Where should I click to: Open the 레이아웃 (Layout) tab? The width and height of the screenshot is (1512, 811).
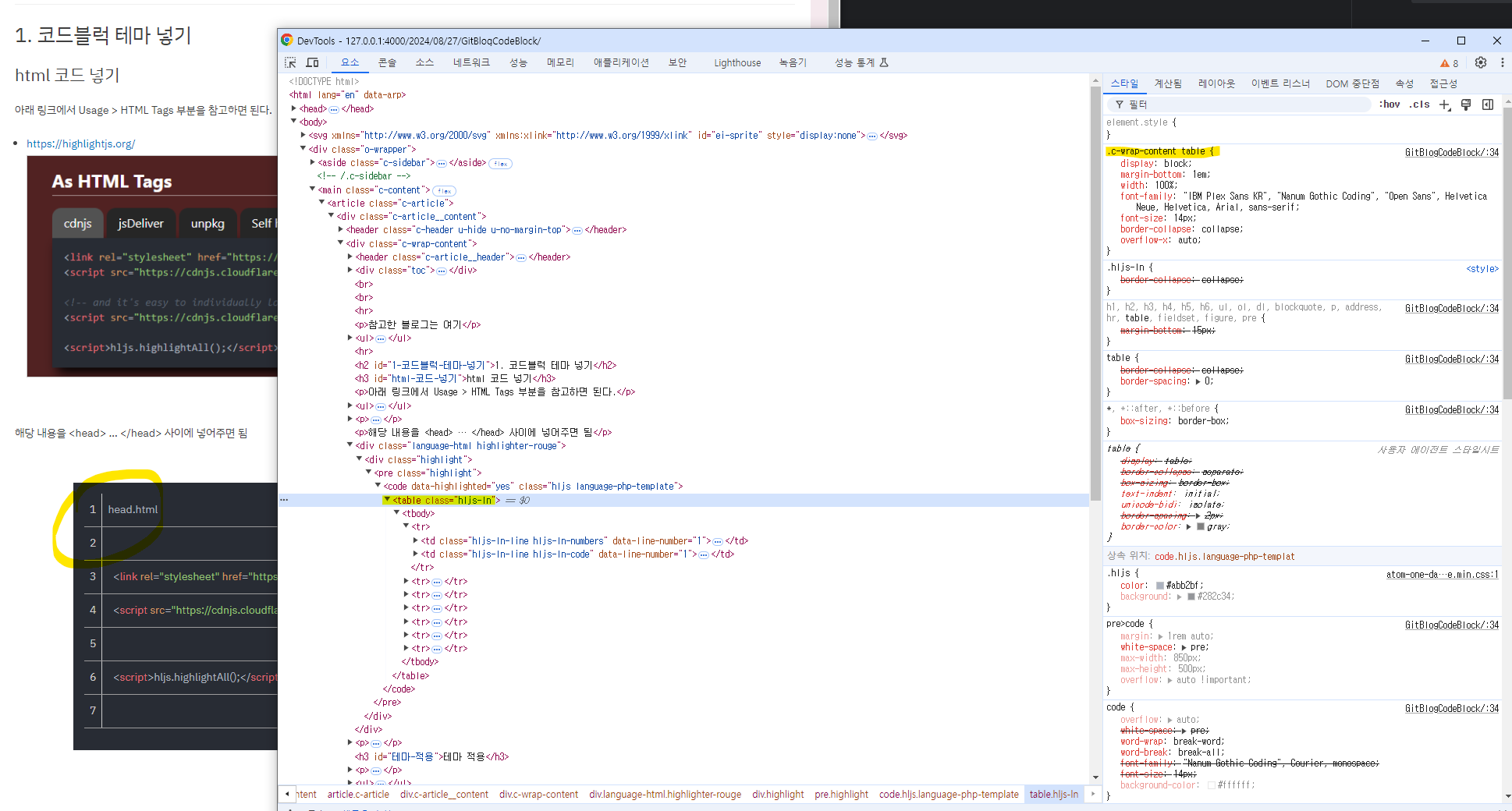[x=1216, y=83]
